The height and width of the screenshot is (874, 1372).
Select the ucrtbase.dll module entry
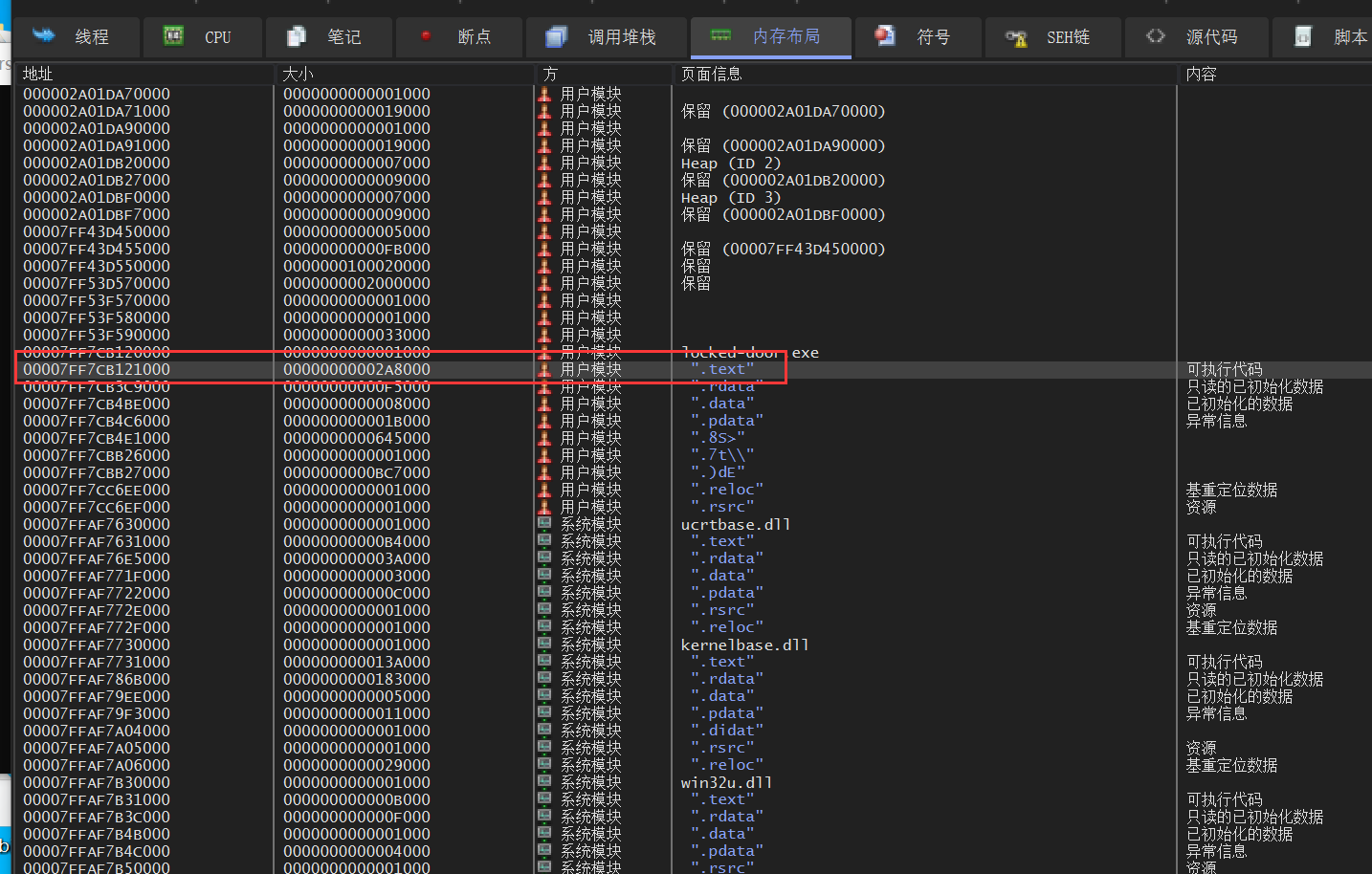pyautogui.click(x=736, y=524)
